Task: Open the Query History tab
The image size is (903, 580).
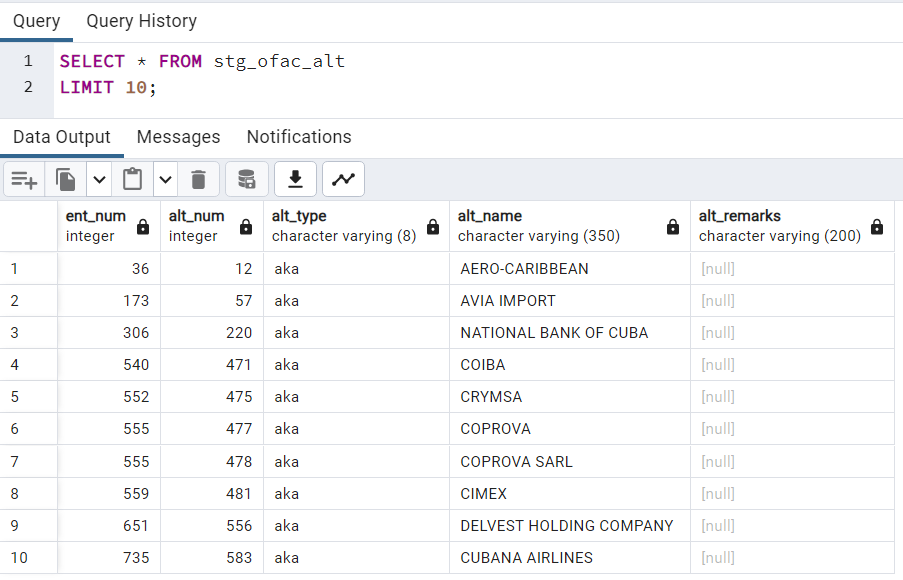Action: click(142, 21)
